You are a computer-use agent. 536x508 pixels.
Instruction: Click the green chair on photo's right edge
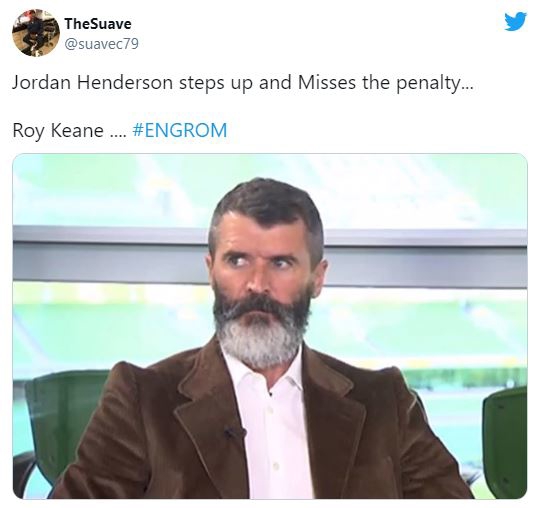(504, 439)
